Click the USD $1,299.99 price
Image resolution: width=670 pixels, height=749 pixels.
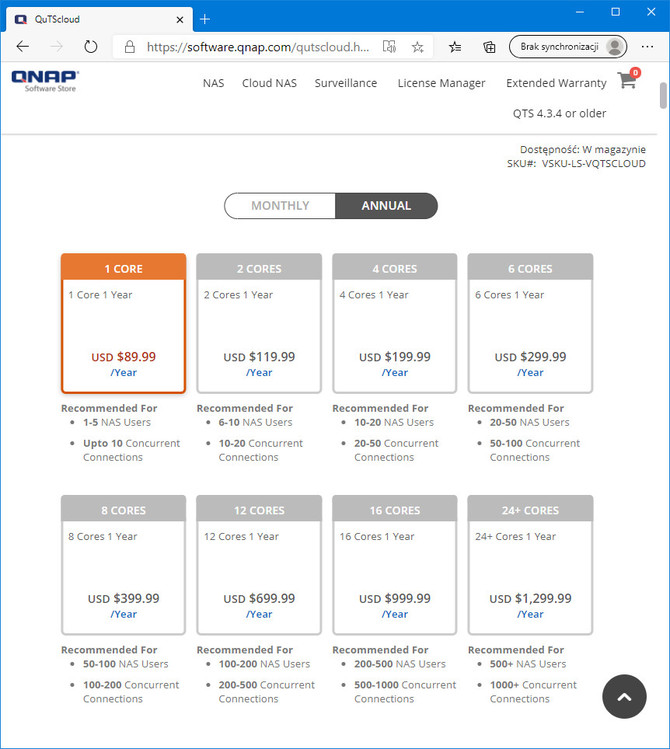coord(530,599)
